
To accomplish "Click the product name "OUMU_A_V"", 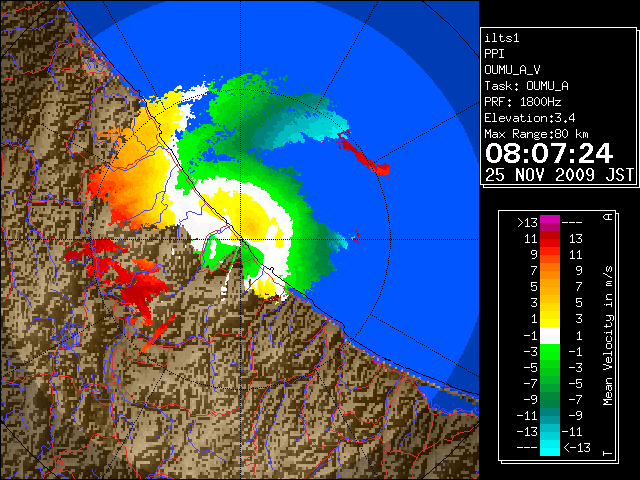I will [512, 70].
